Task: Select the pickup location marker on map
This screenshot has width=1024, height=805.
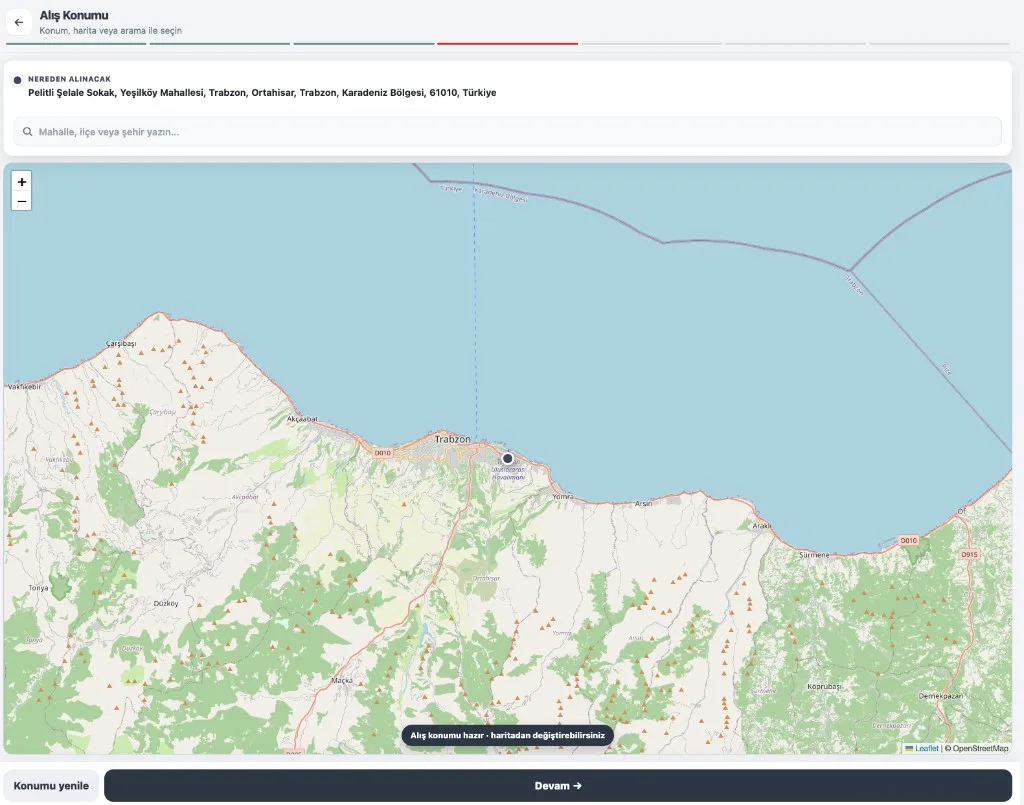Action: click(507, 458)
